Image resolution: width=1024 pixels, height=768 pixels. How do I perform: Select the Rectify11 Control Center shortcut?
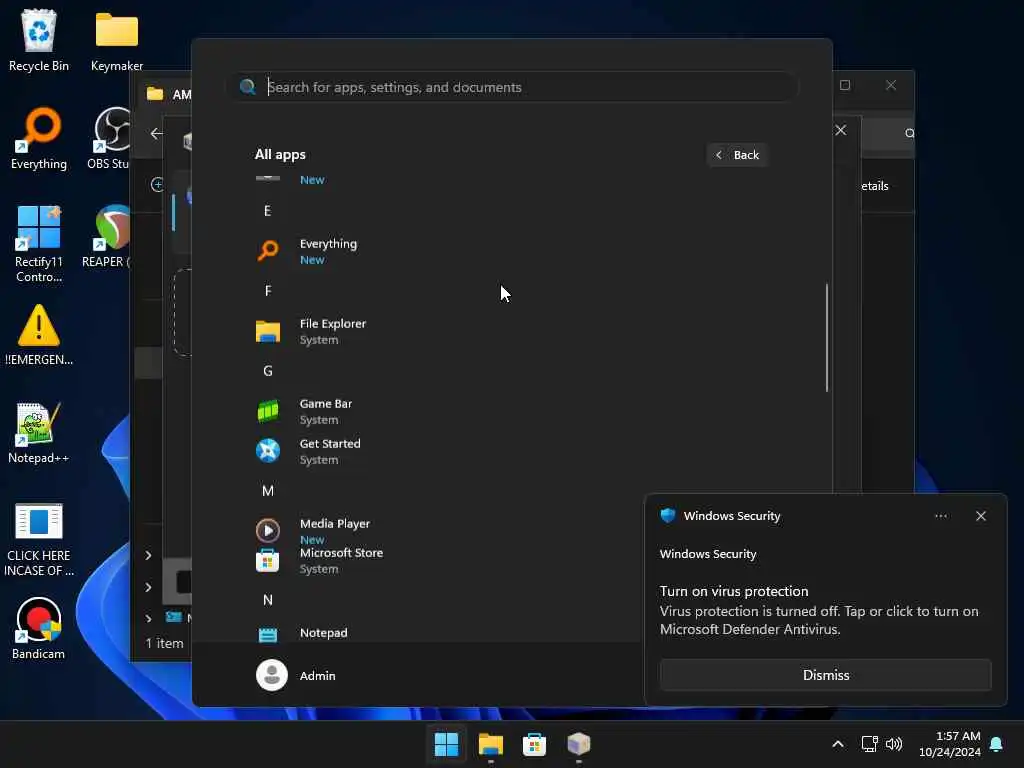point(39,244)
